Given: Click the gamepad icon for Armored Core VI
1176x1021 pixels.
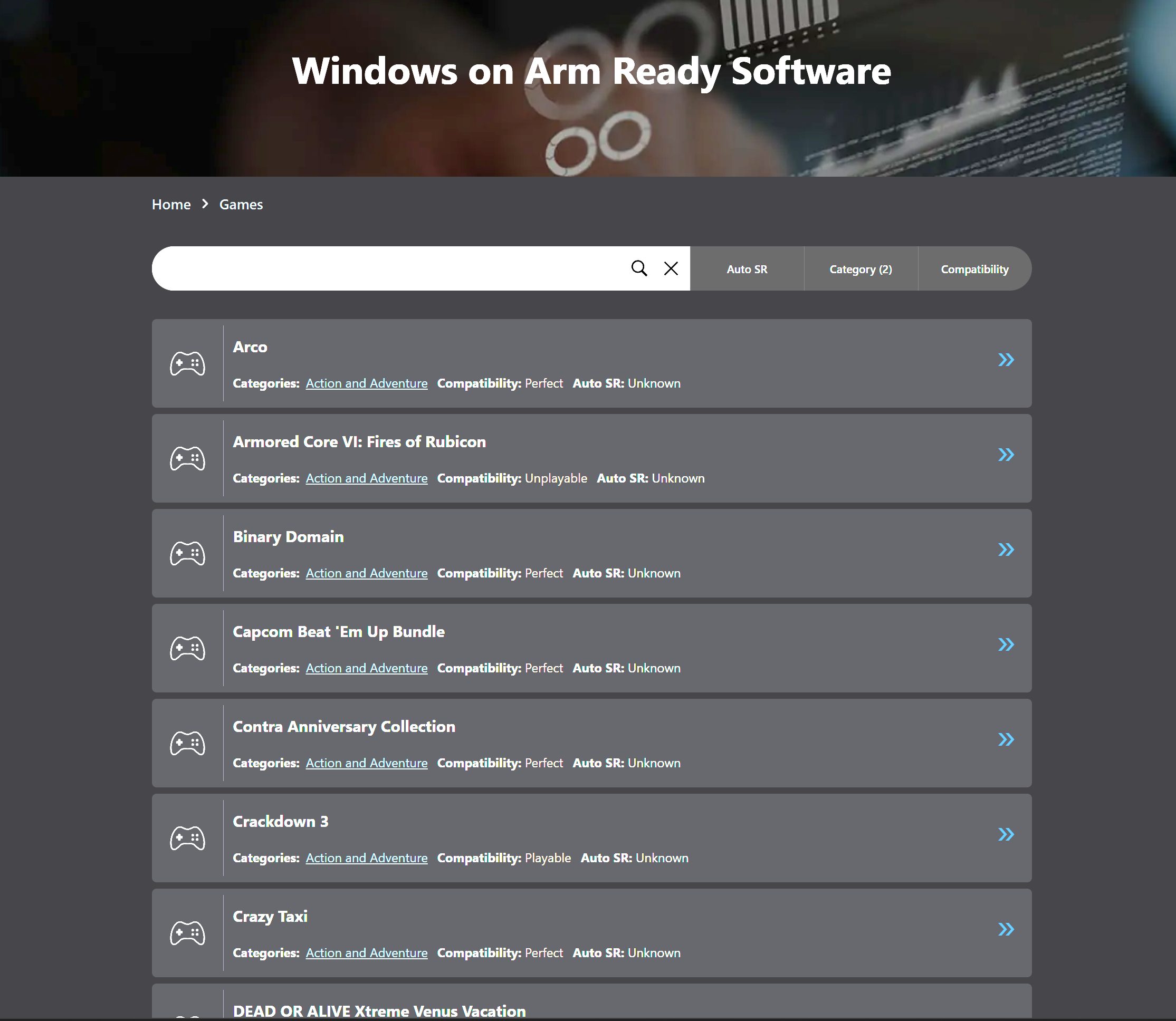Looking at the screenshot, I should 187,459.
